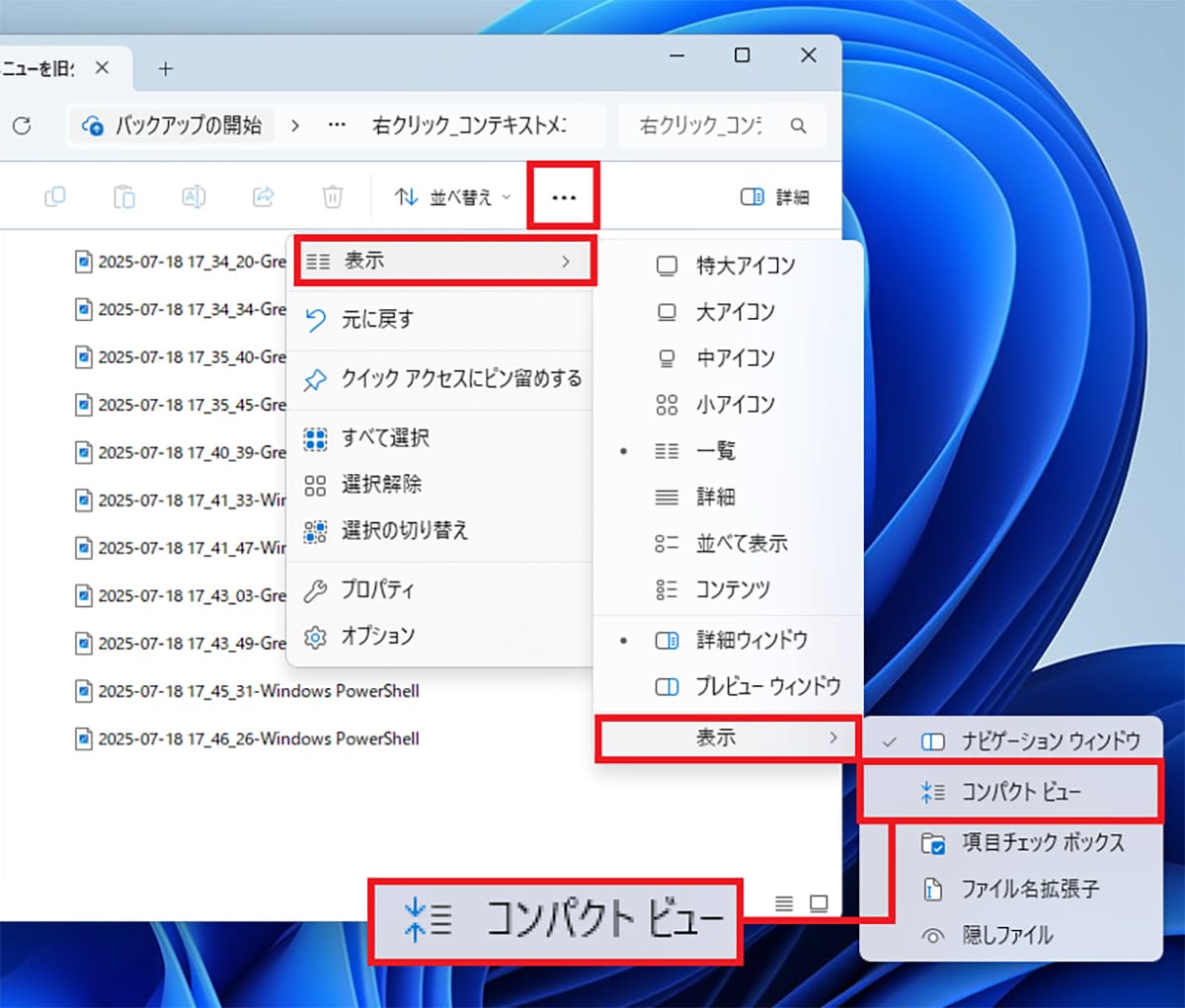Open the 並べ替え sort dropdown

452,196
